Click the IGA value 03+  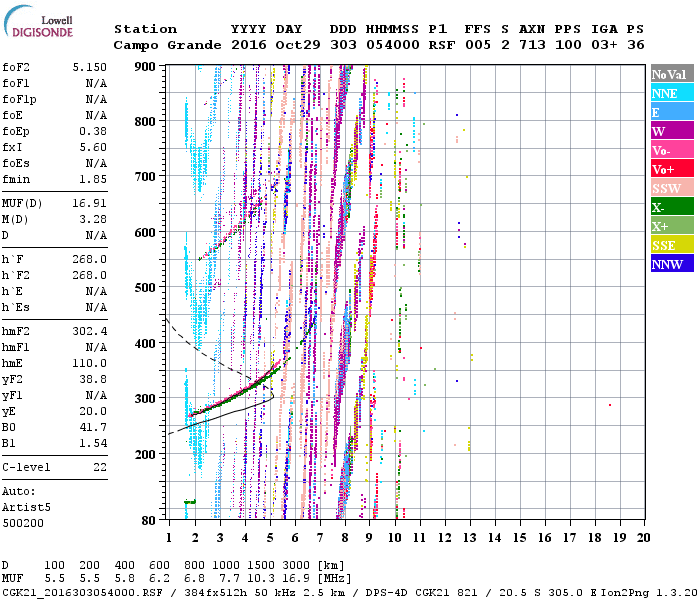(x=604, y=45)
